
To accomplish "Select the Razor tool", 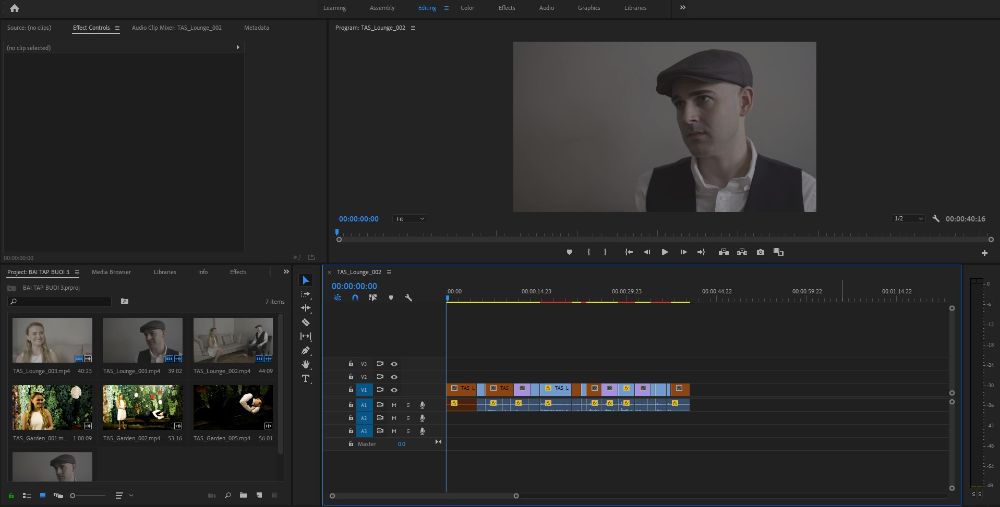I will click(305, 322).
